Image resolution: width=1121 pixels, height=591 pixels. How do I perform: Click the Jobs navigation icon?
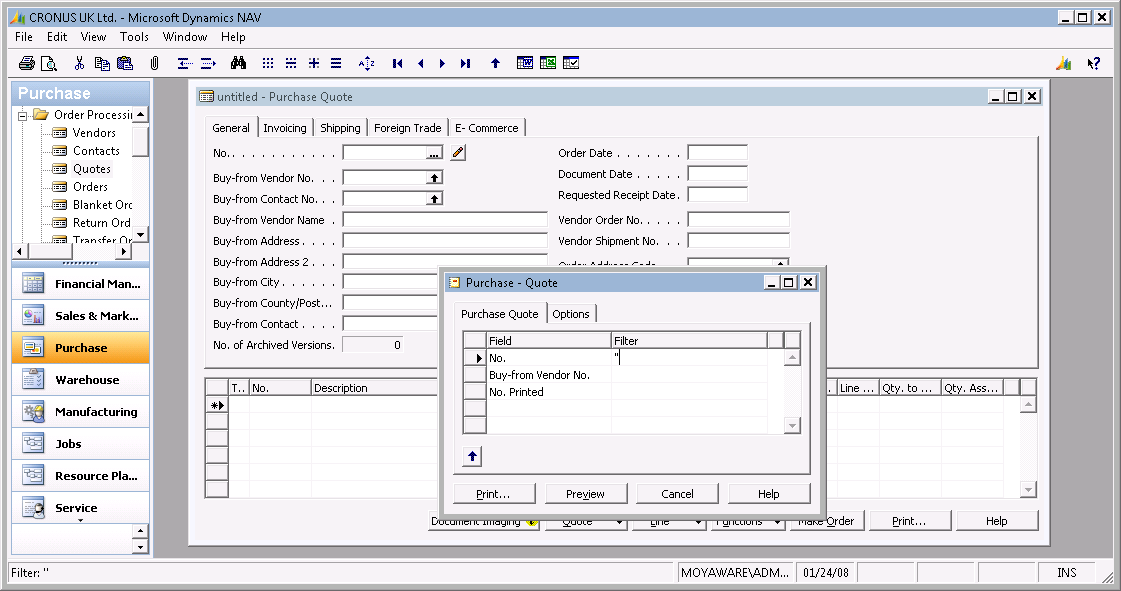(33, 444)
